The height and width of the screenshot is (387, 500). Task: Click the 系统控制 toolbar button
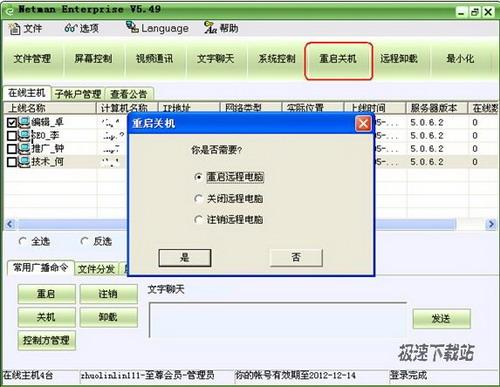[x=277, y=59]
